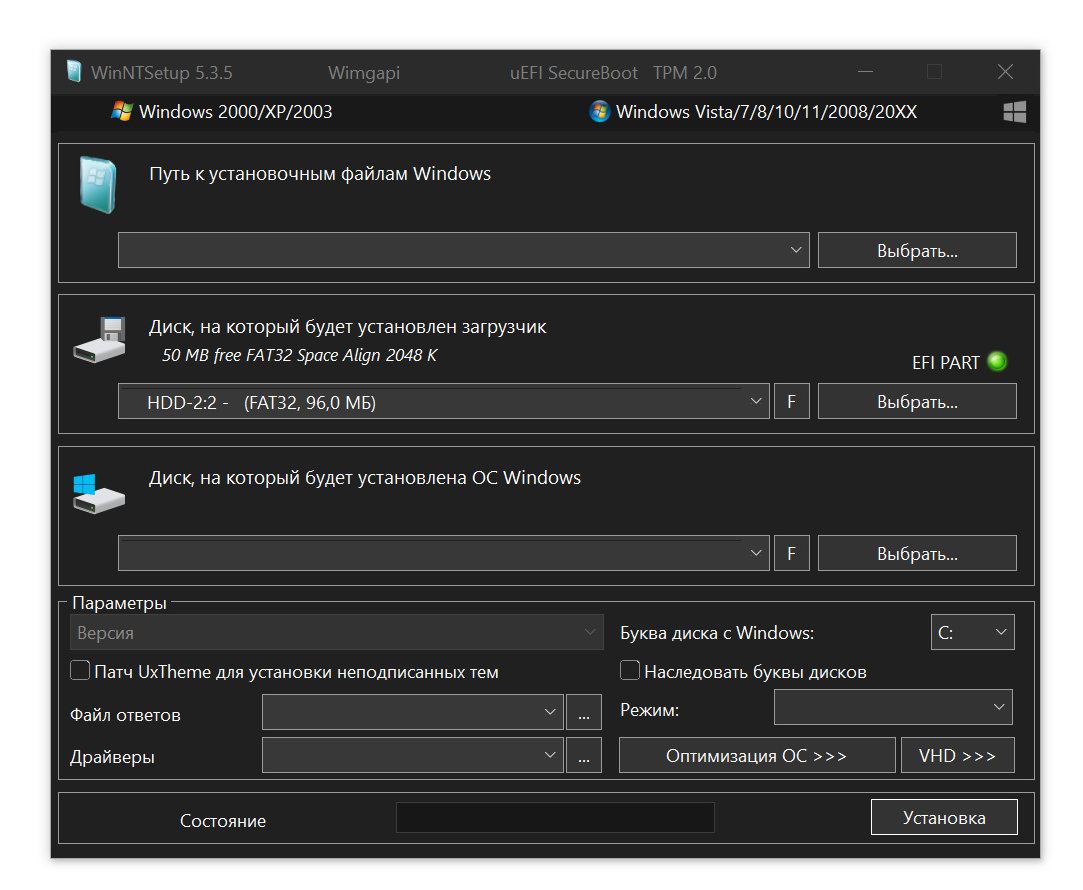Click the installation files box icon
This screenshot has width=1083, height=890.
coord(97,184)
